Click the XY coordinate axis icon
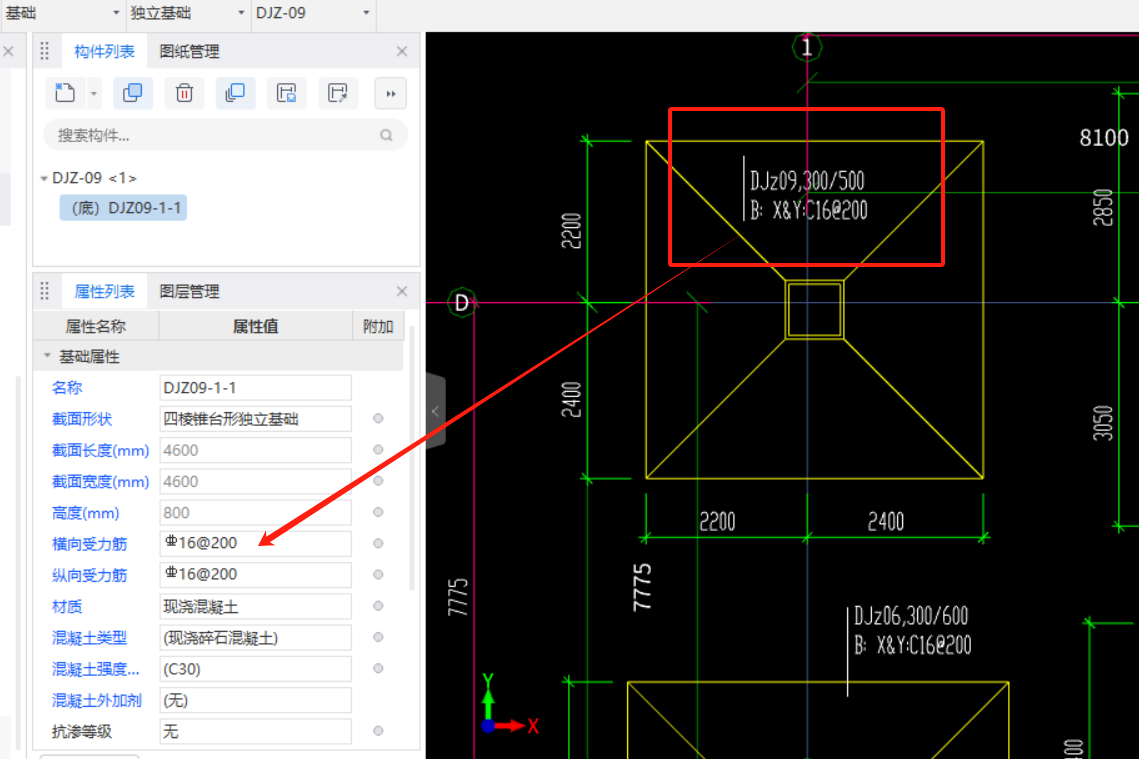Screen dimensions: 1139x759 coord(510,704)
